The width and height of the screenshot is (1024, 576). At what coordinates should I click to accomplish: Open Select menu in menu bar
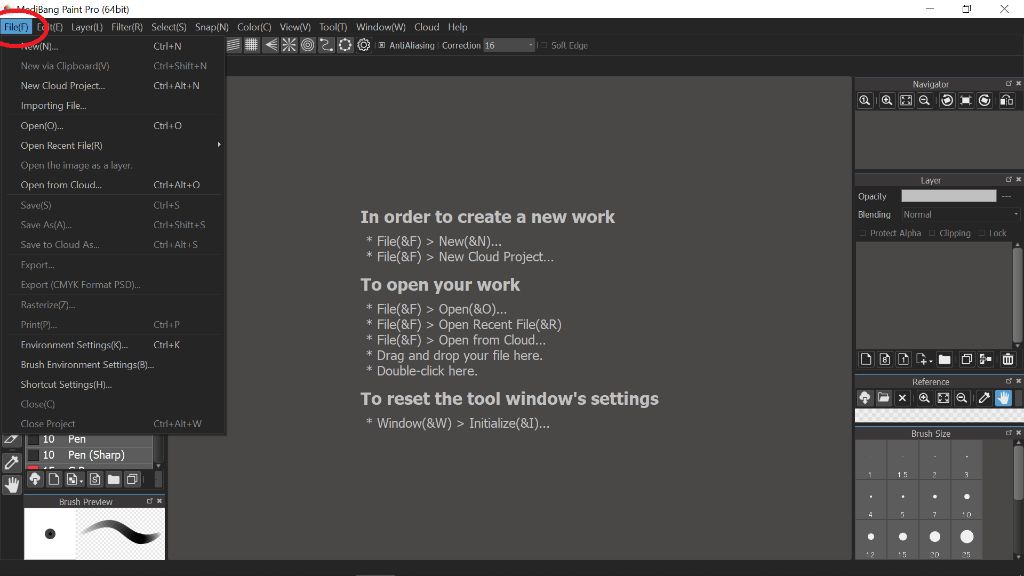168,27
